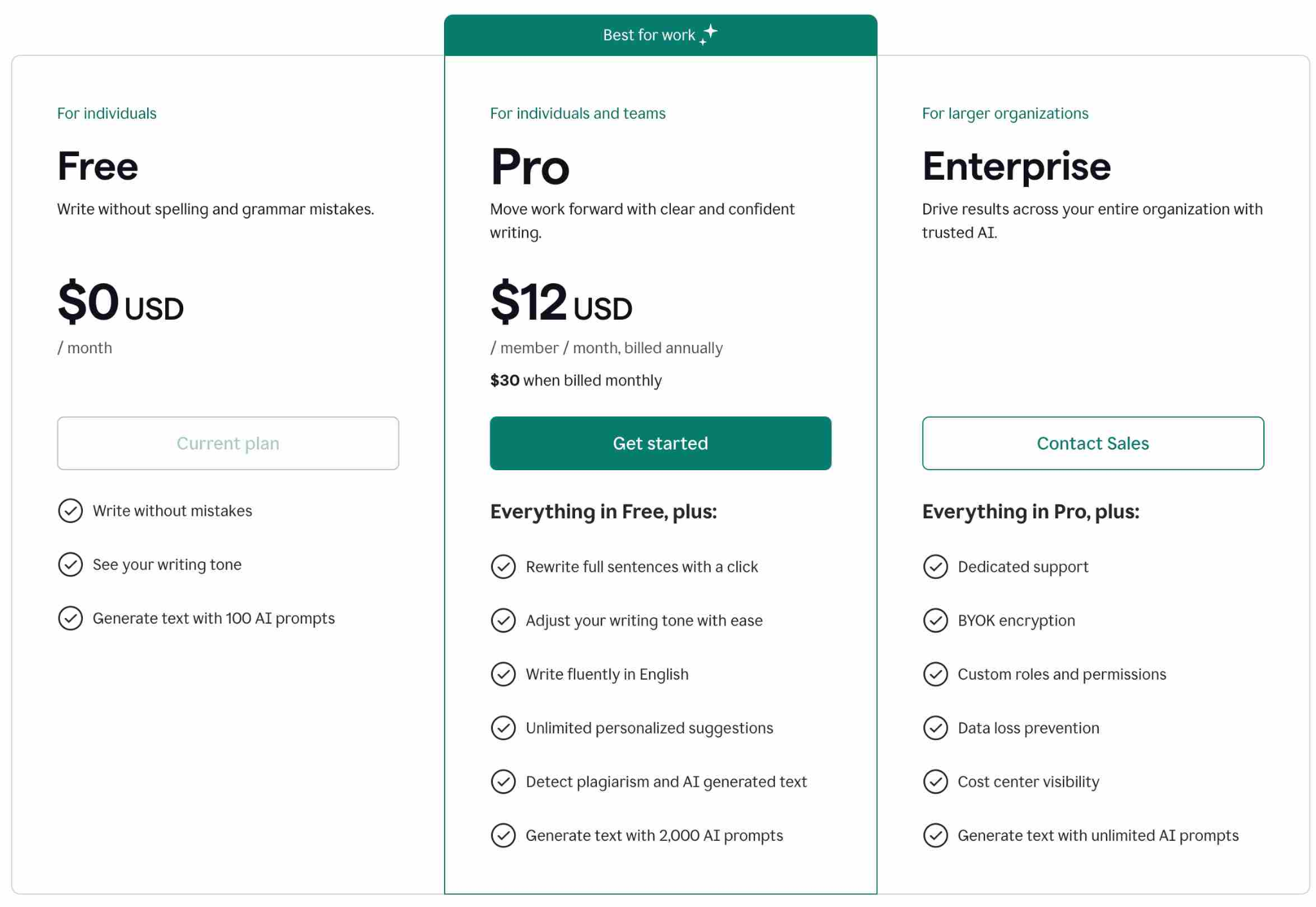
Task: Click checkmark beside Generate text with unlimited AI prompts
Action: pyautogui.click(x=936, y=836)
